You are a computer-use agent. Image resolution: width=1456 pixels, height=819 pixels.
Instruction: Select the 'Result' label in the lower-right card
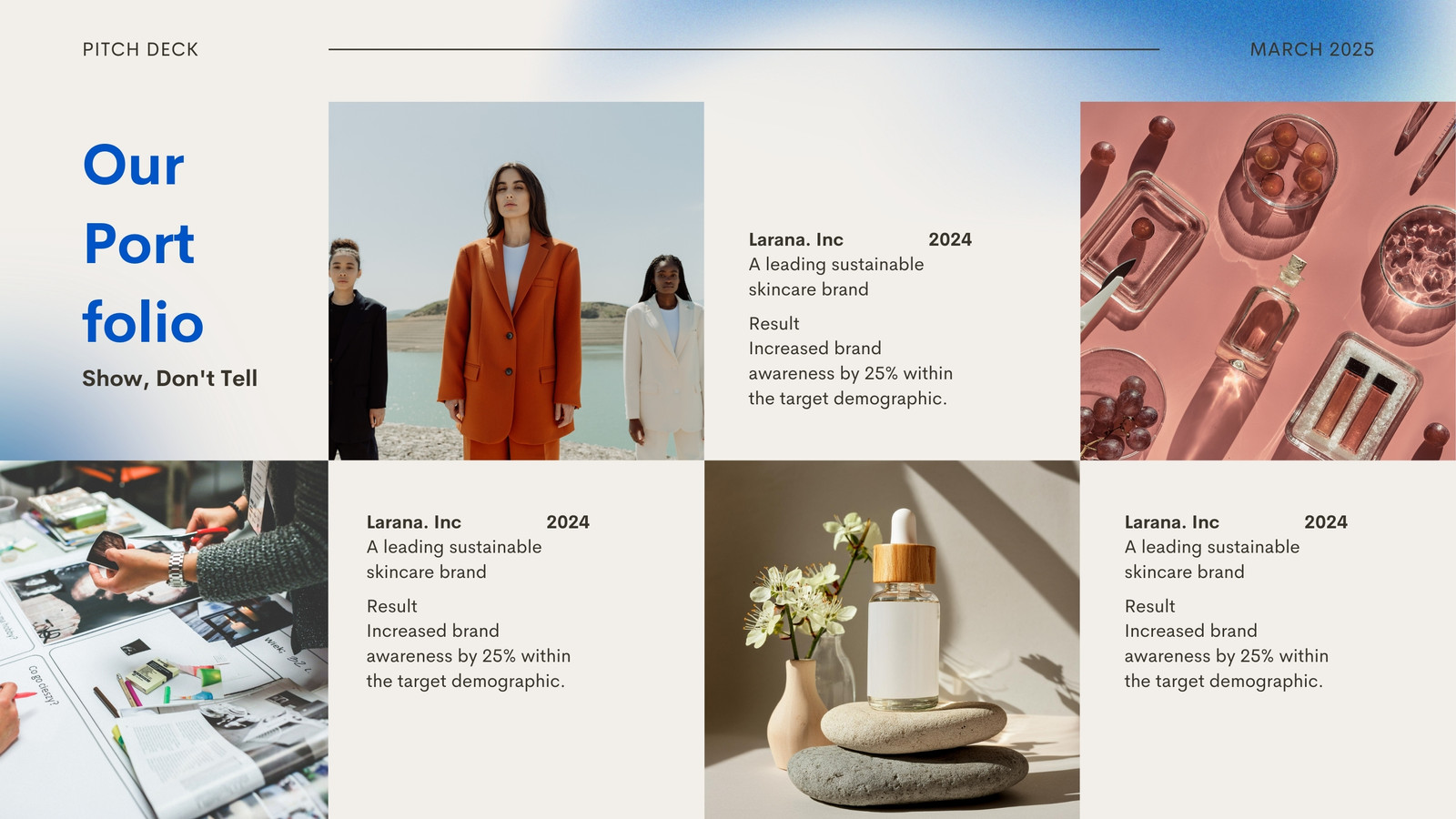tap(1150, 606)
